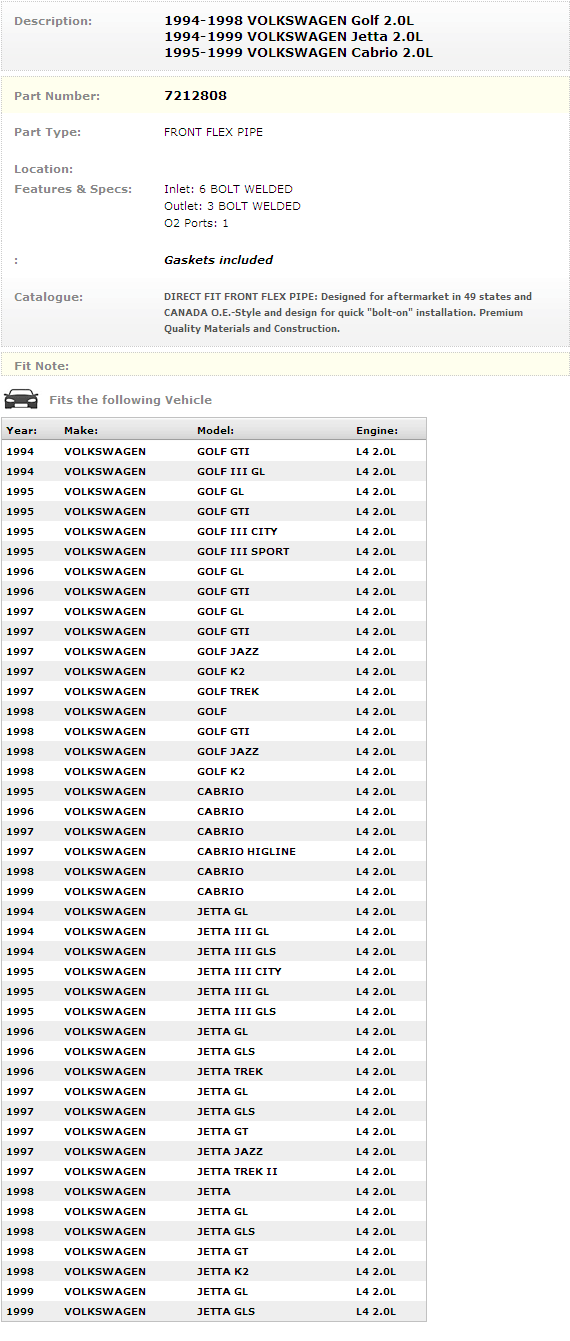
Task: Click the O2 Ports: 1 spec
Action: click(196, 223)
